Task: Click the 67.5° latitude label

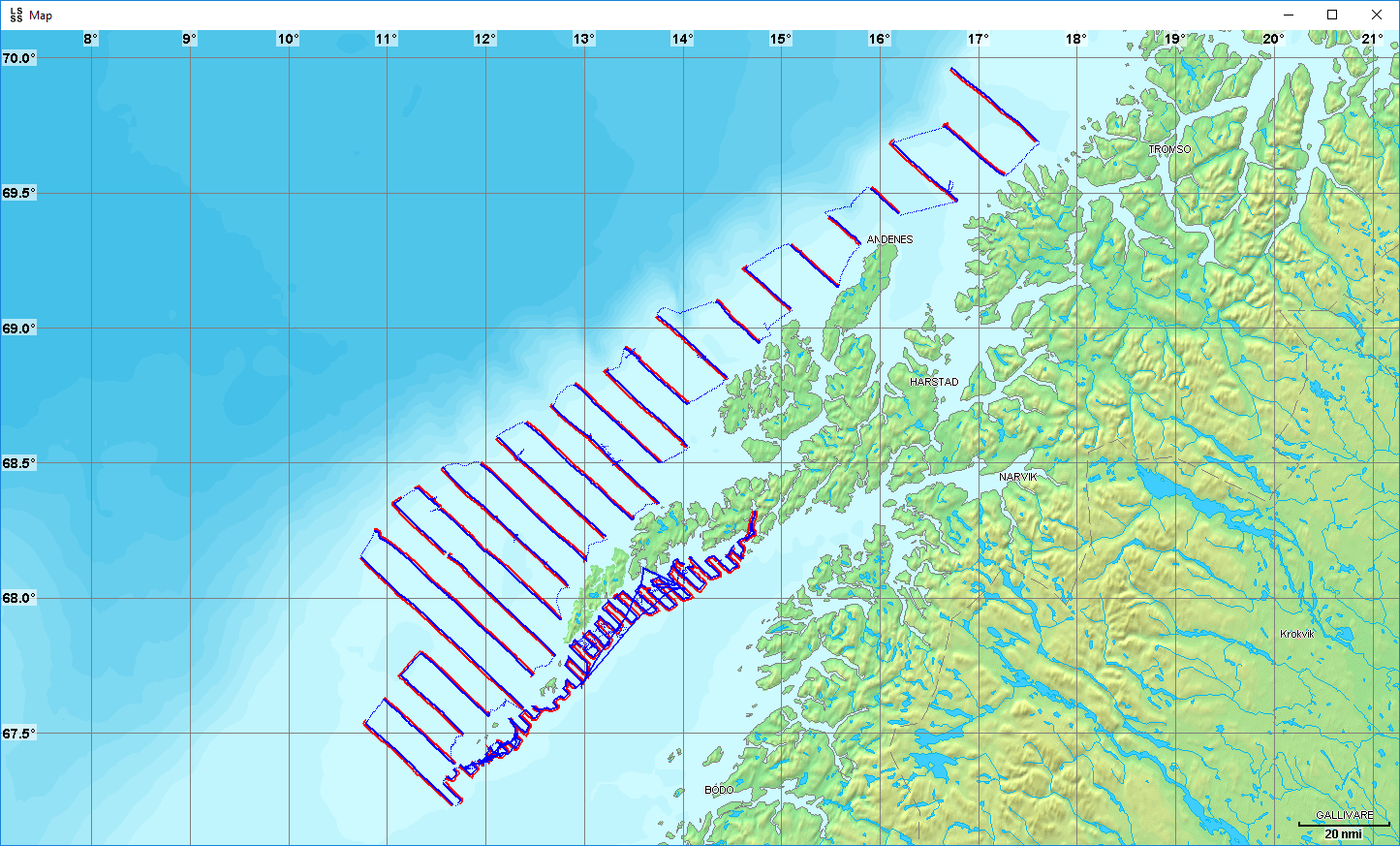Action: 18,734
